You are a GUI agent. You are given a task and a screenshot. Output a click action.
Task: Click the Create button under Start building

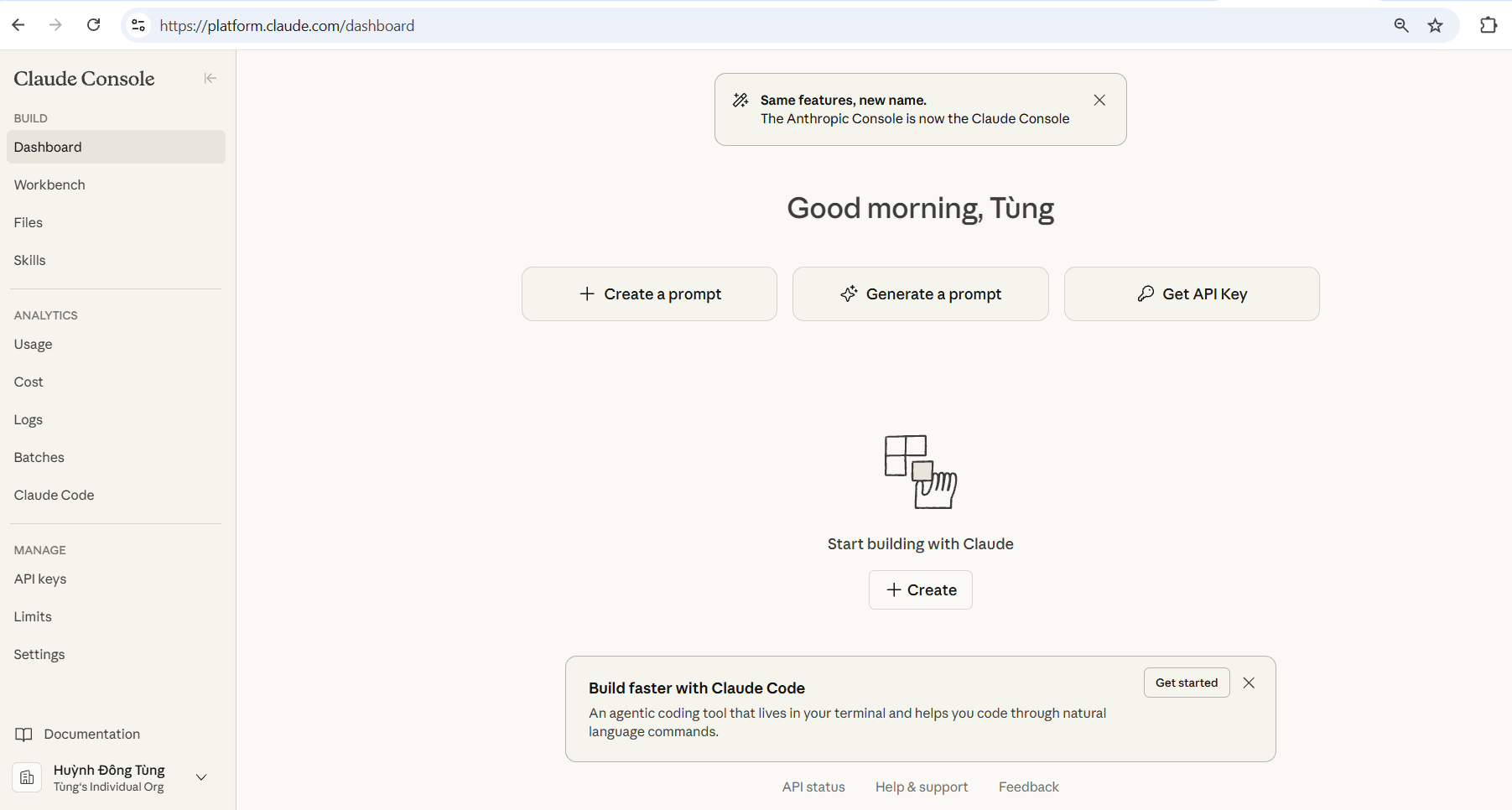tap(920, 589)
